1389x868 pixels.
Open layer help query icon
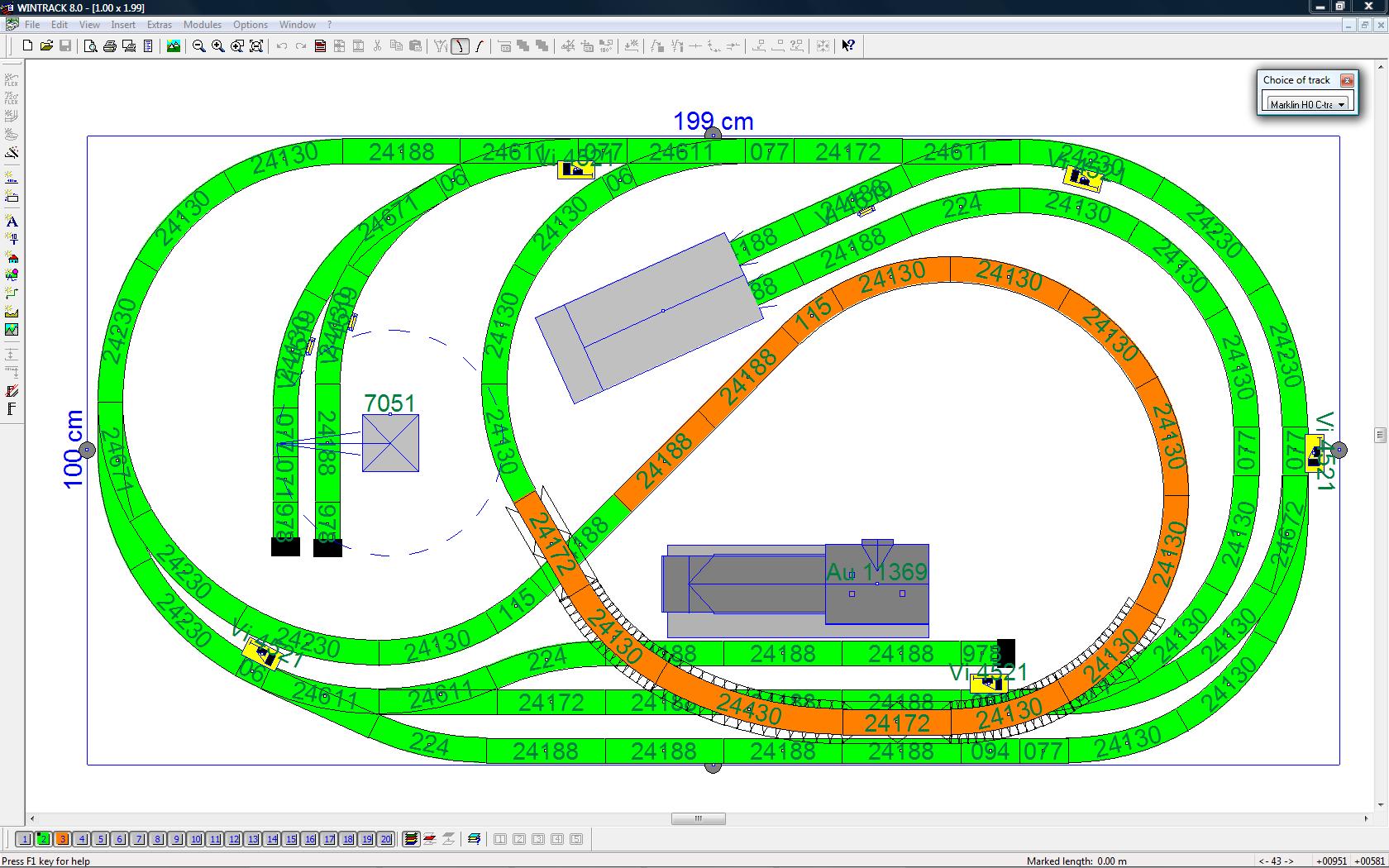(x=474, y=839)
